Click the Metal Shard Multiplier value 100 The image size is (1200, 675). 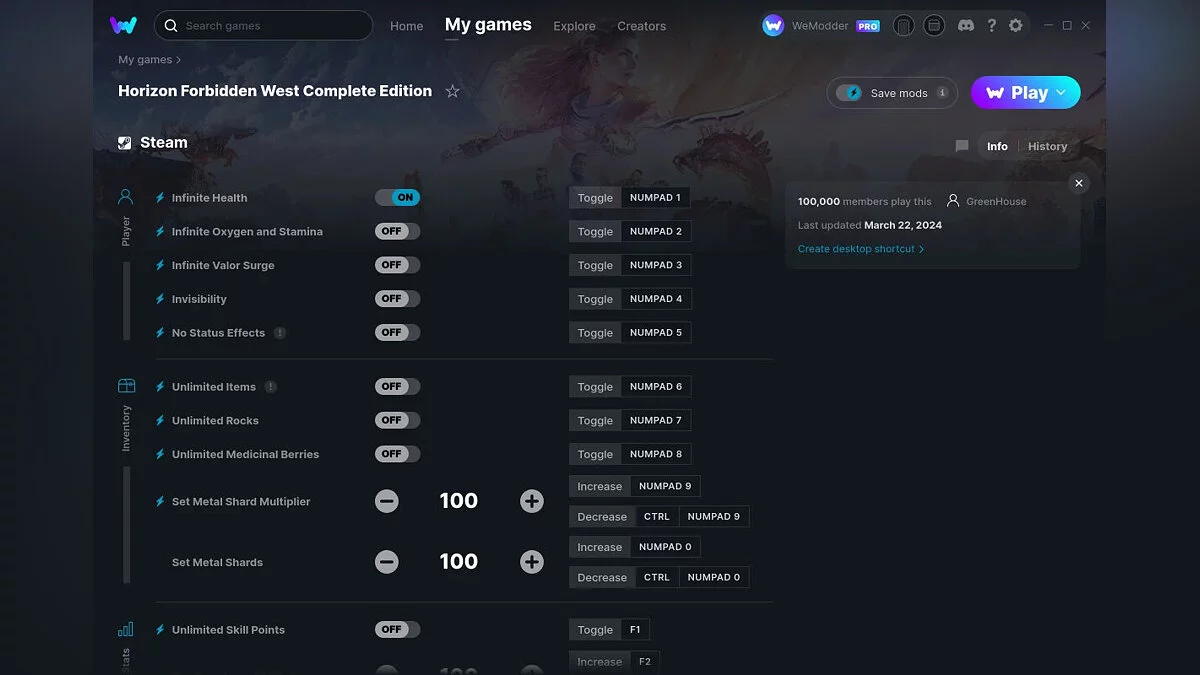pos(459,501)
